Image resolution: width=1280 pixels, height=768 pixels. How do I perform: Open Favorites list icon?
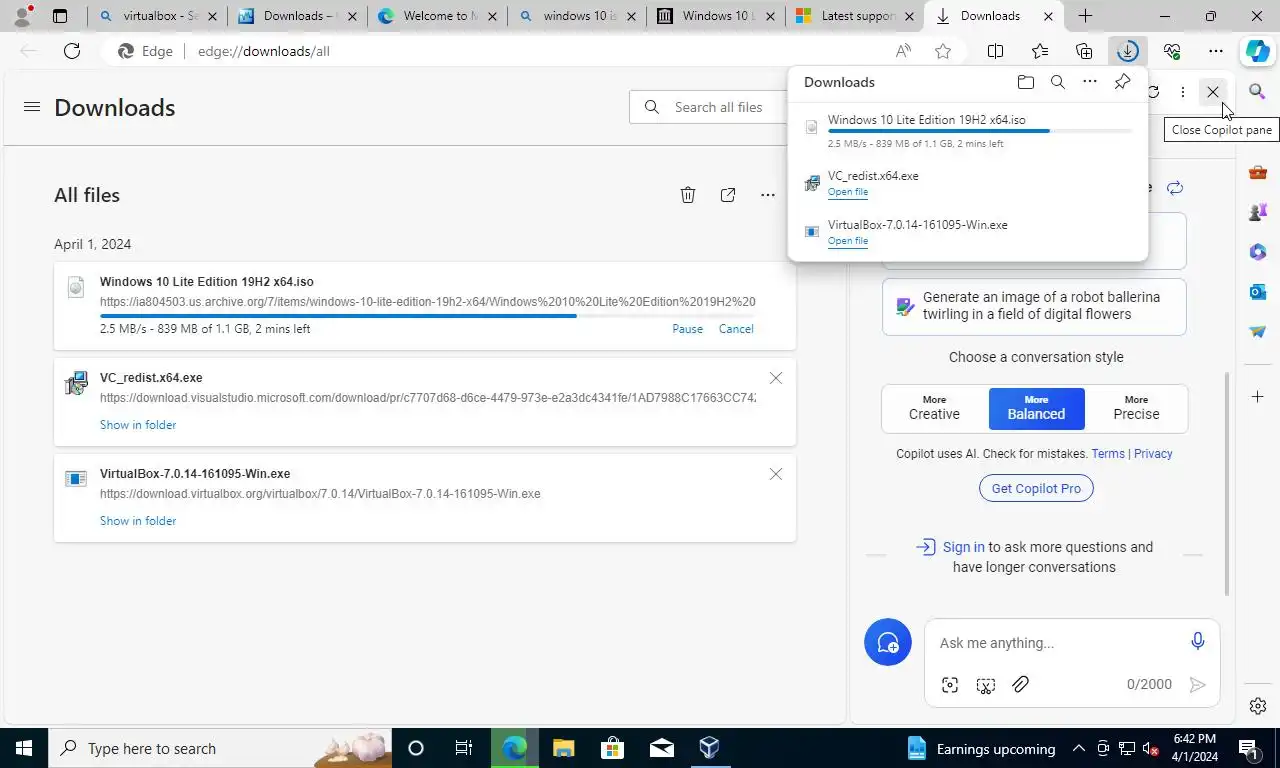[1040, 51]
